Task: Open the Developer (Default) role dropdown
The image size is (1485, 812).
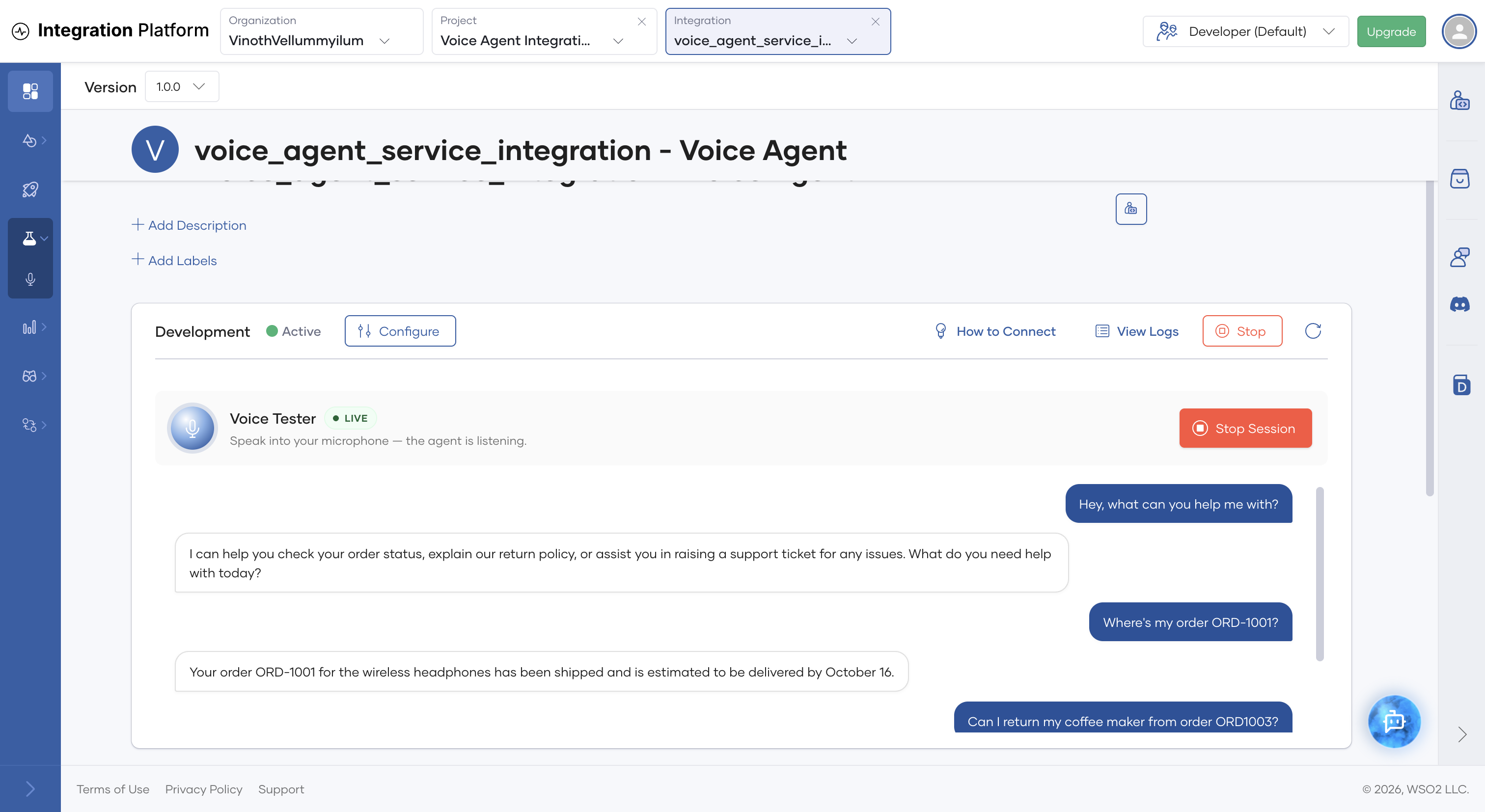Action: point(1245,31)
